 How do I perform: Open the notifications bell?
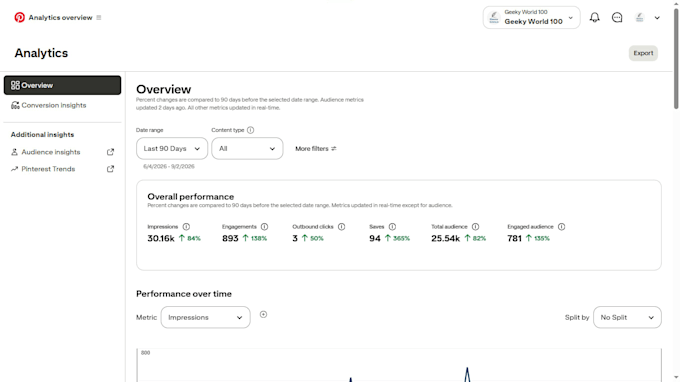[x=595, y=17]
